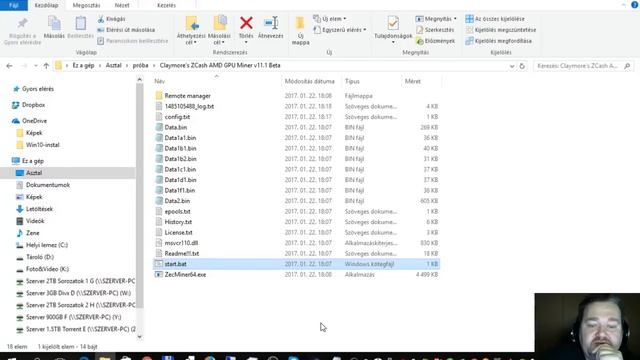Open Zene in the sidebar
The height and width of the screenshot is (360, 640).
(33, 233)
